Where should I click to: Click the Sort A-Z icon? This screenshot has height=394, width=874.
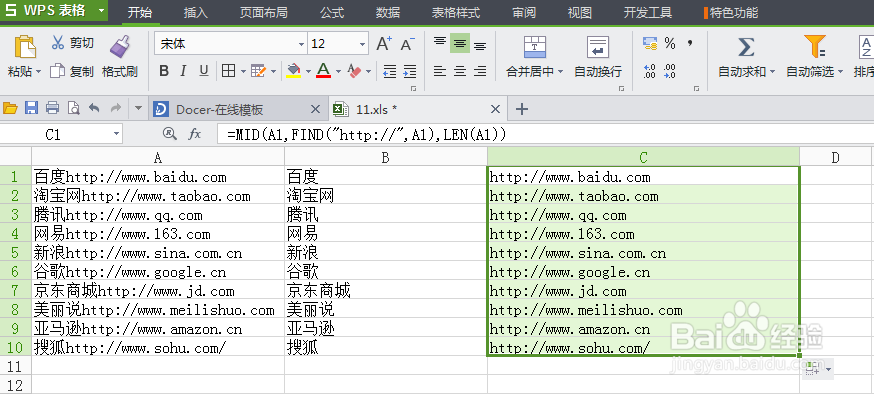pyautogui.click(x=866, y=47)
